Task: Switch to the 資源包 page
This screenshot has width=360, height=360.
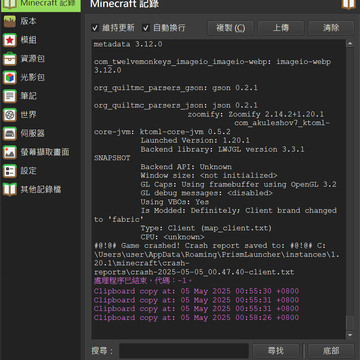Action: [40, 59]
